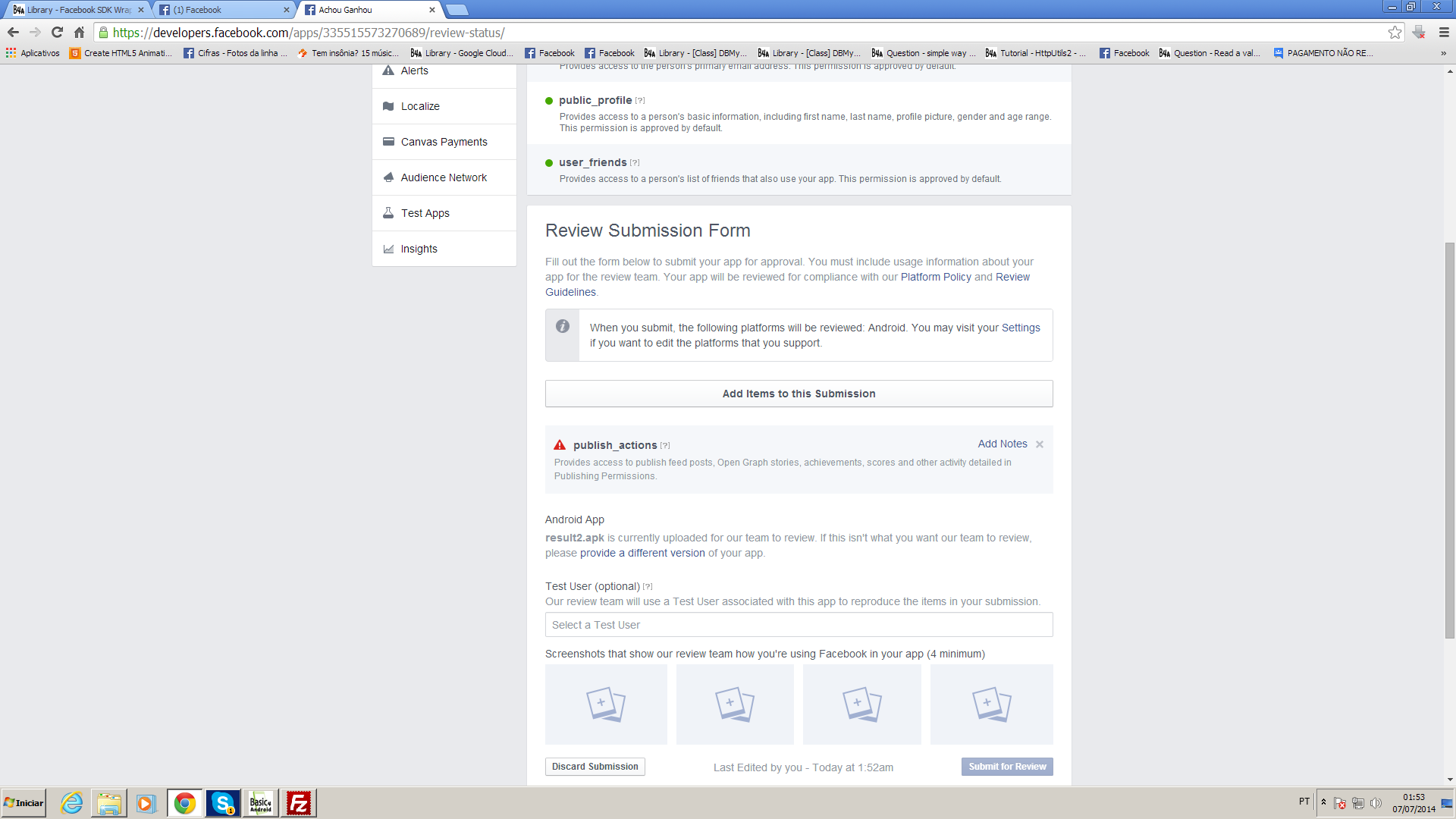Click the Submit for Review button
Screen dimensions: 1456x819
pos(1007,767)
